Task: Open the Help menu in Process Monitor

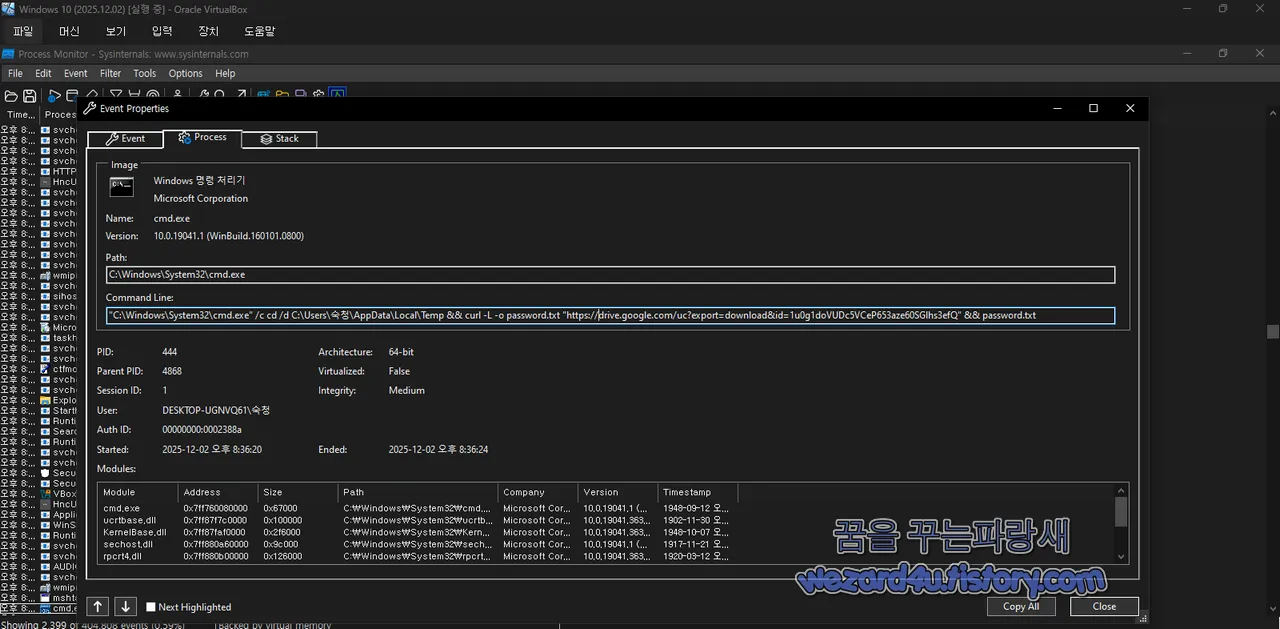Action: [225, 73]
